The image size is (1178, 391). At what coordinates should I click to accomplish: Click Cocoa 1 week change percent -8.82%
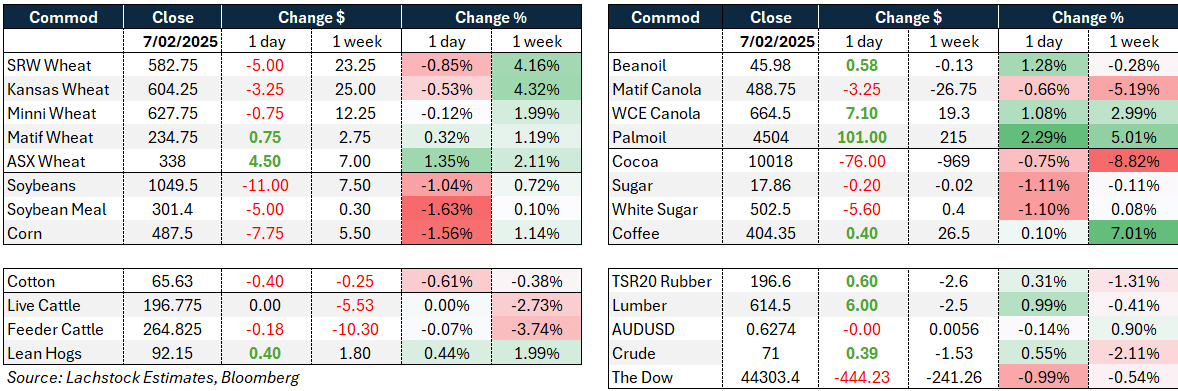click(1131, 162)
